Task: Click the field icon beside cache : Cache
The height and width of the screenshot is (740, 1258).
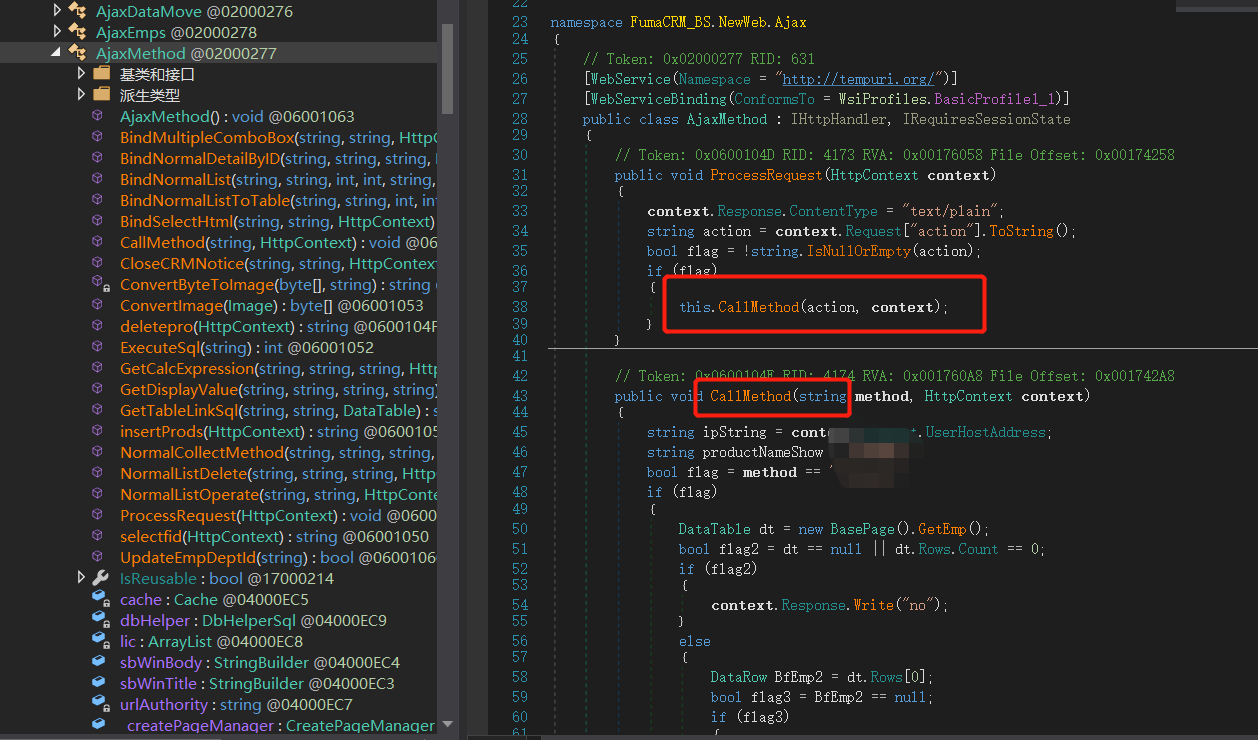Action: point(99,599)
